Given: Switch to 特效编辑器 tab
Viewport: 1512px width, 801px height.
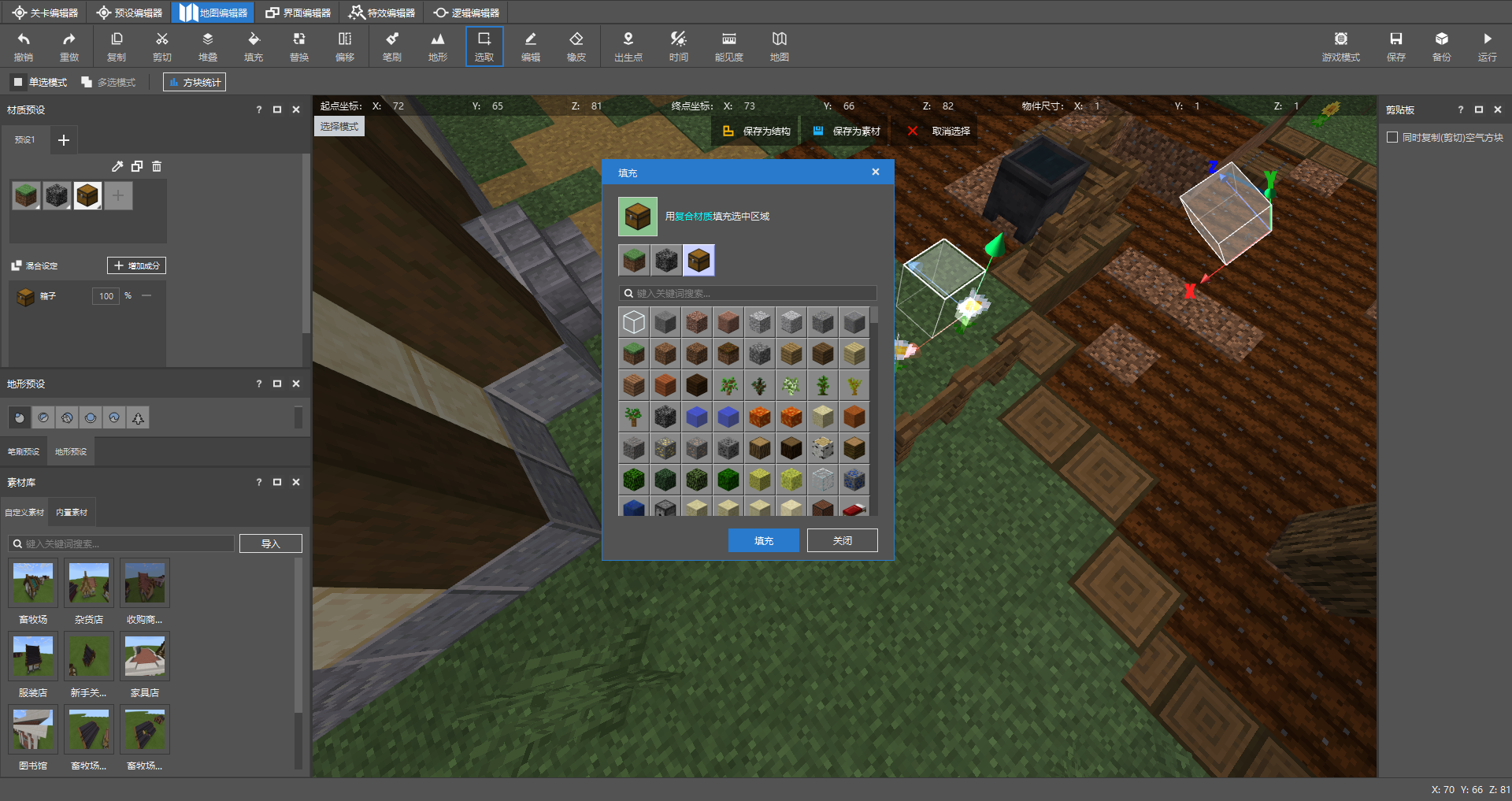Looking at the screenshot, I should pos(382,13).
